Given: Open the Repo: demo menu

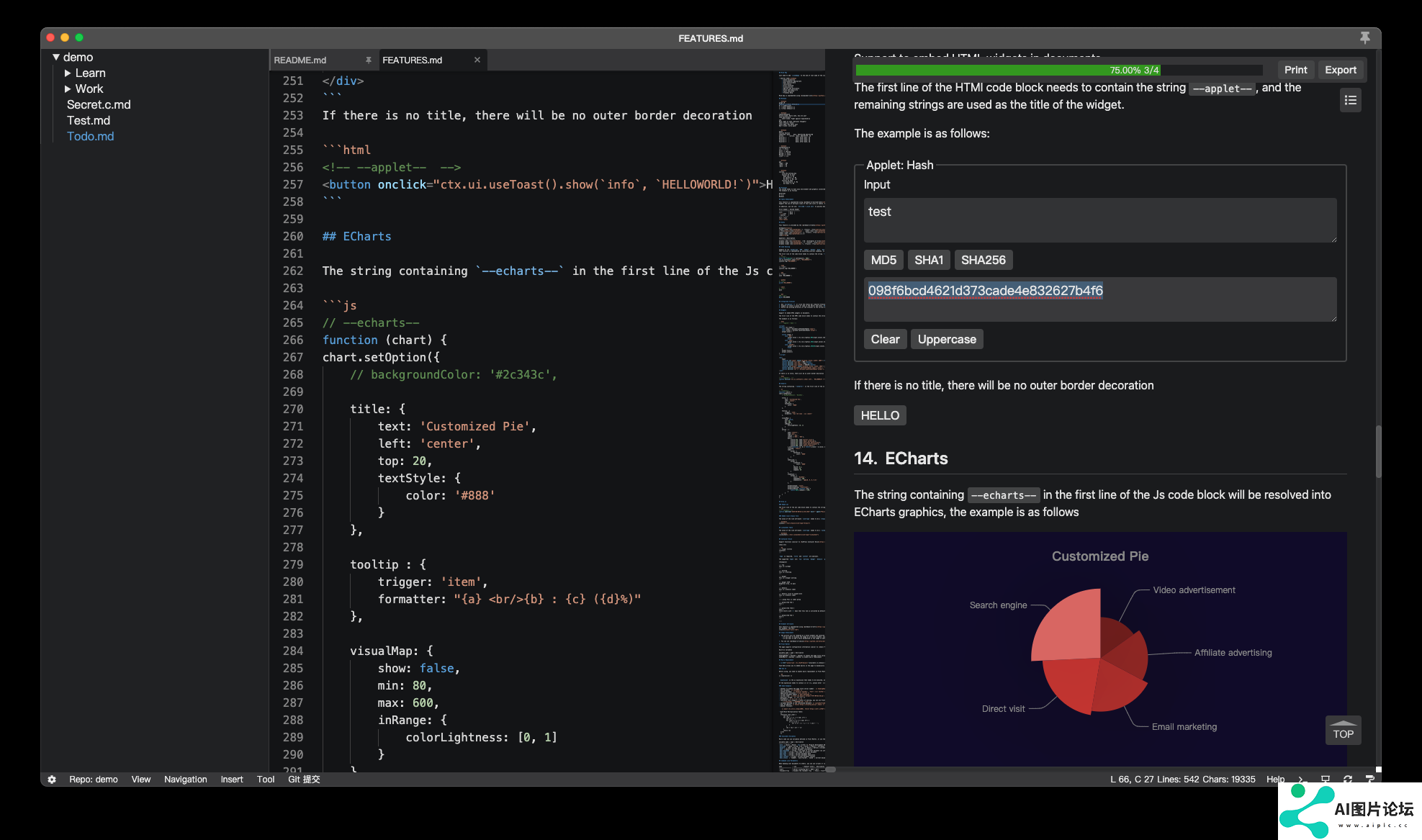Looking at the screenshot, I should pos(94,780).
